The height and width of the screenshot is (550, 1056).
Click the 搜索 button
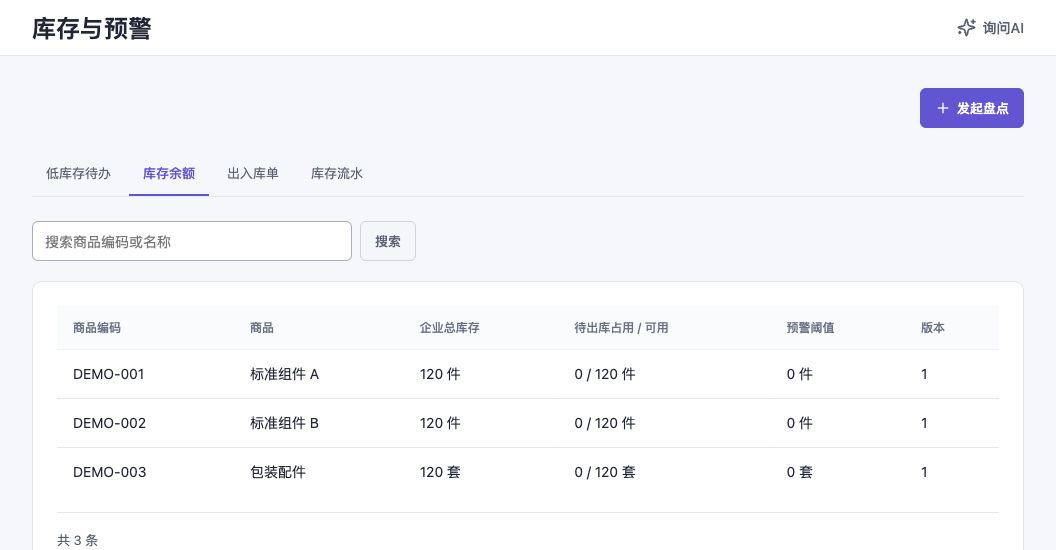coord(388,241)
